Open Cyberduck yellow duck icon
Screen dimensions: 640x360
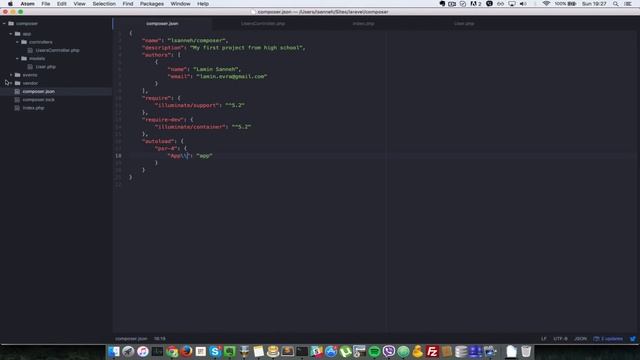tap(418, 351)
